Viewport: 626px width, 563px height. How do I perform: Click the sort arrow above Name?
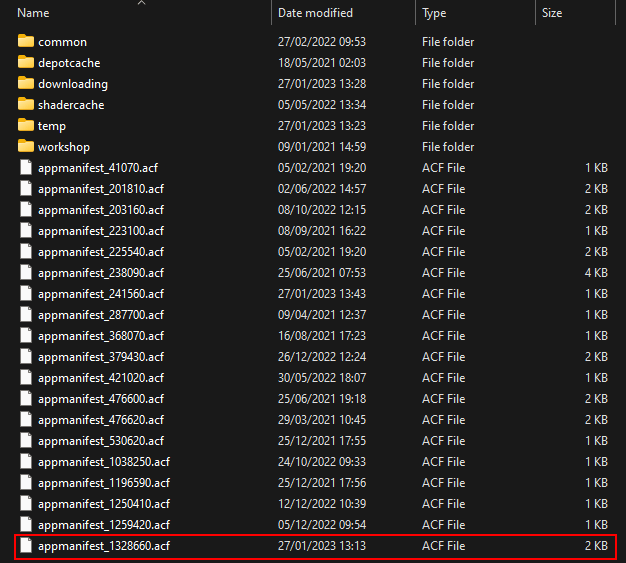click(141, 3)
